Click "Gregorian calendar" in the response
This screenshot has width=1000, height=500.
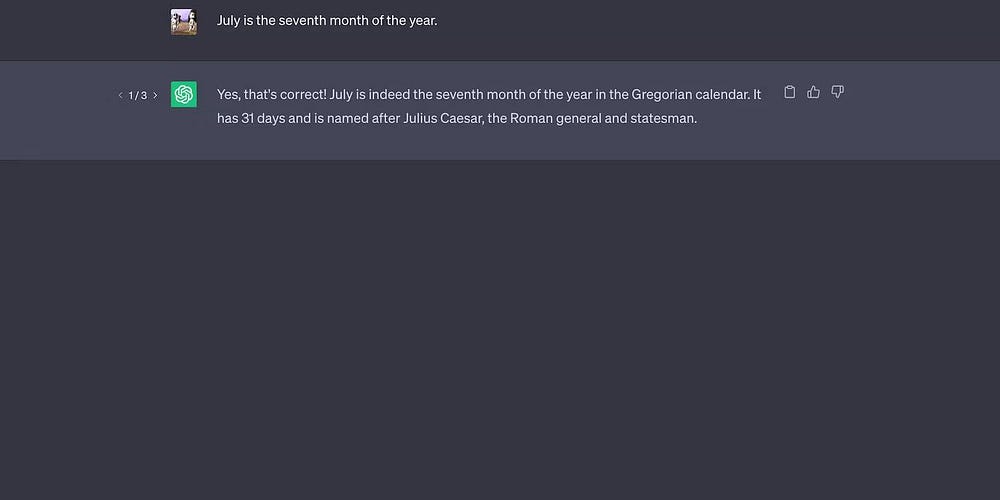tap(686, 94)
